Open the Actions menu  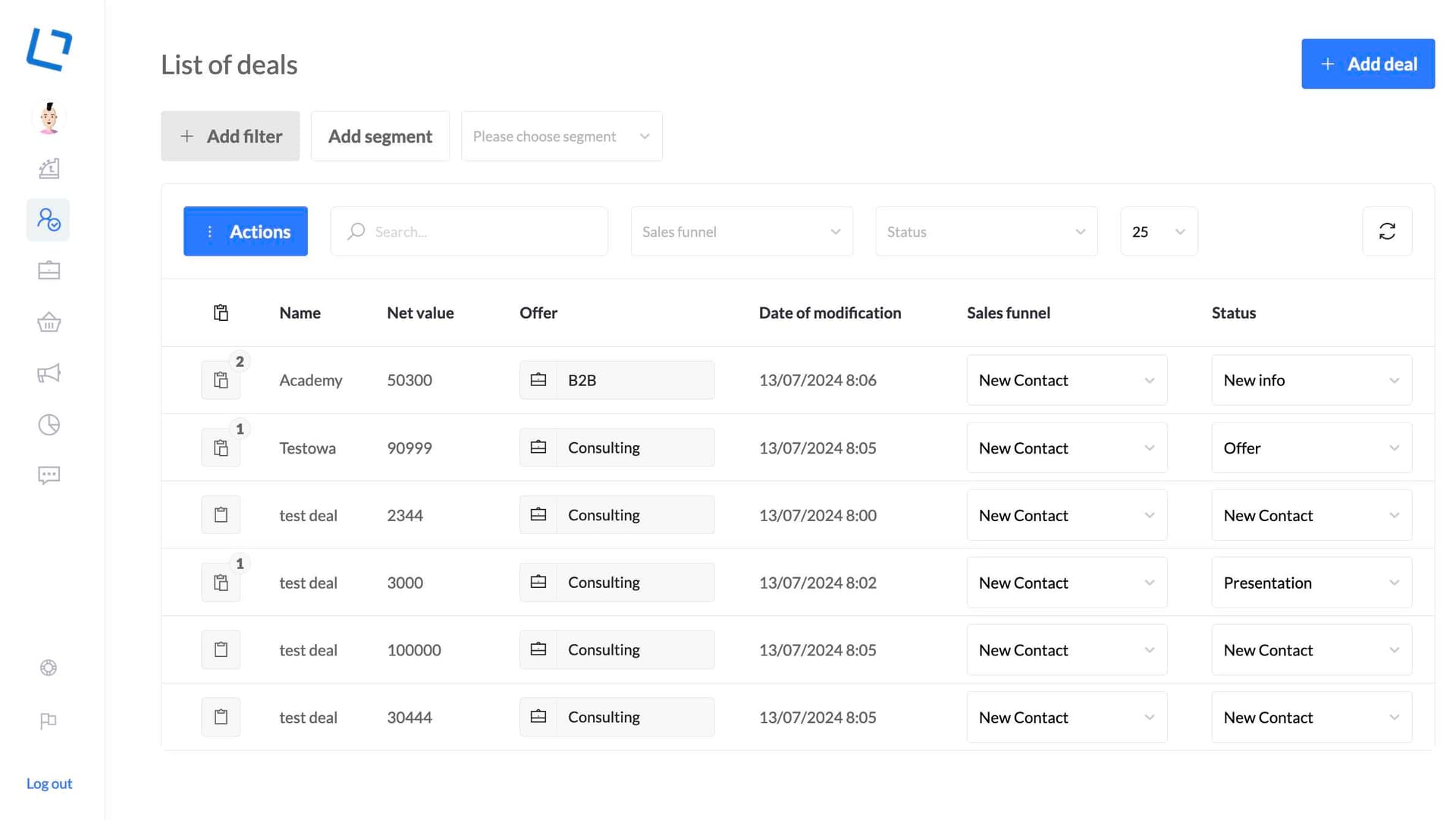tap(245, 231)
